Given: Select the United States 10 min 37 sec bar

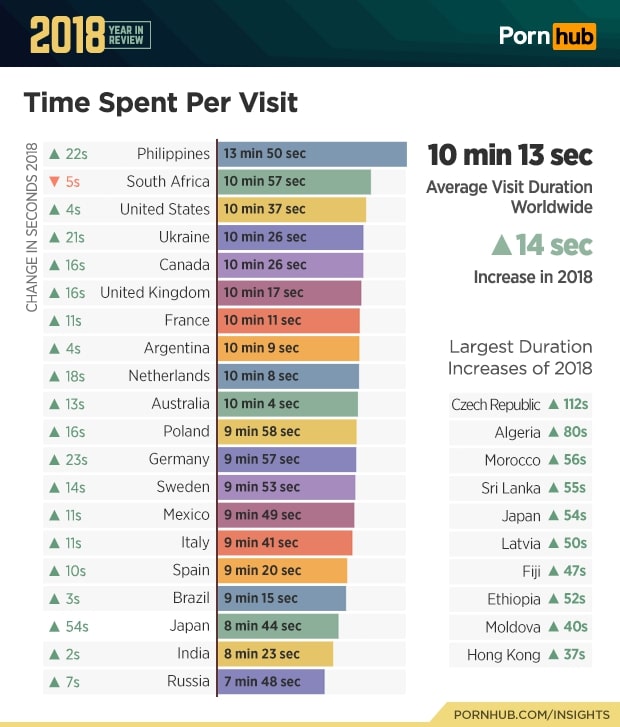Looking at the screenshot, I should tap(291, 209).
